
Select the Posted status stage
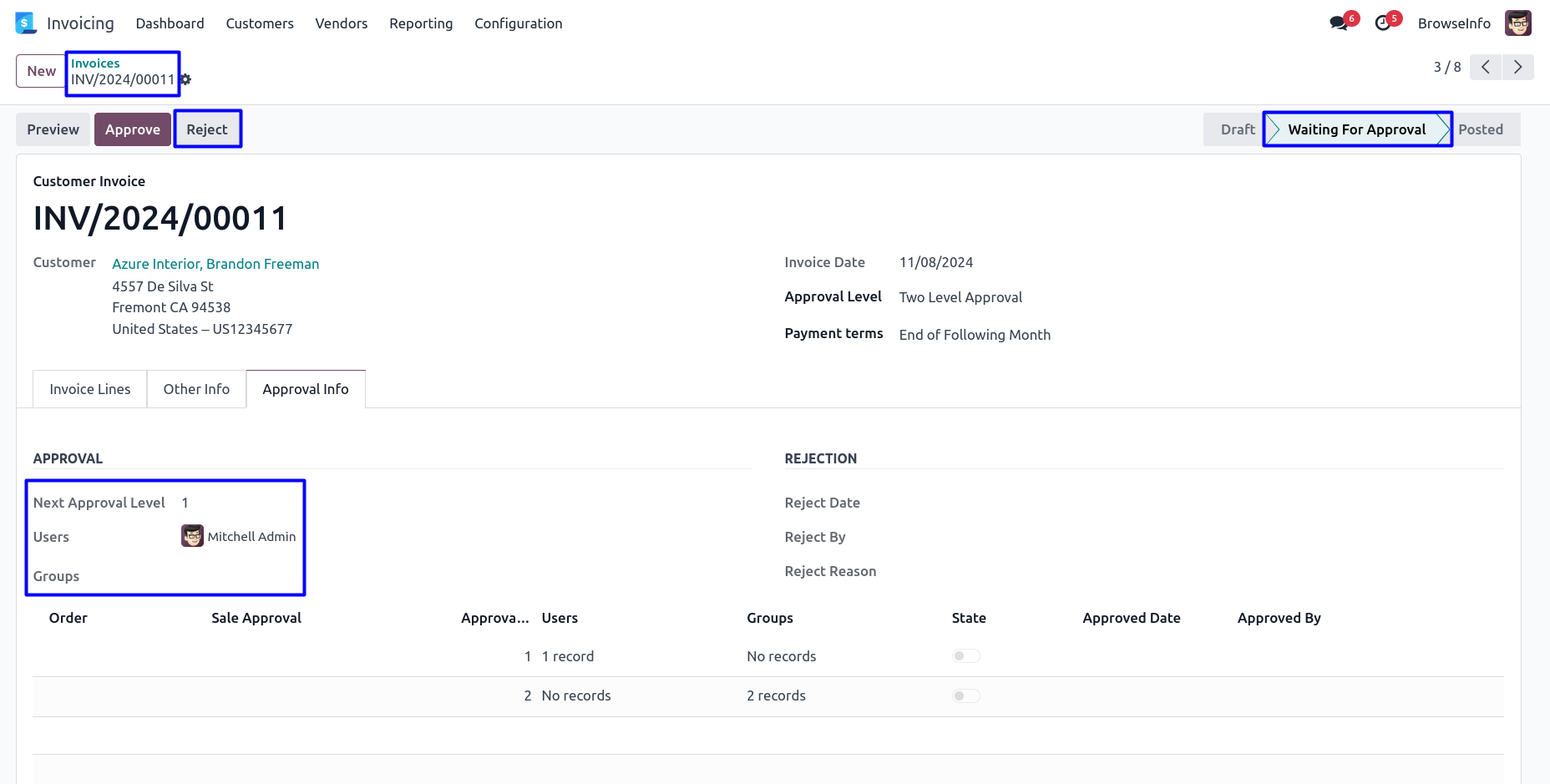click(x=1480, y=129)
